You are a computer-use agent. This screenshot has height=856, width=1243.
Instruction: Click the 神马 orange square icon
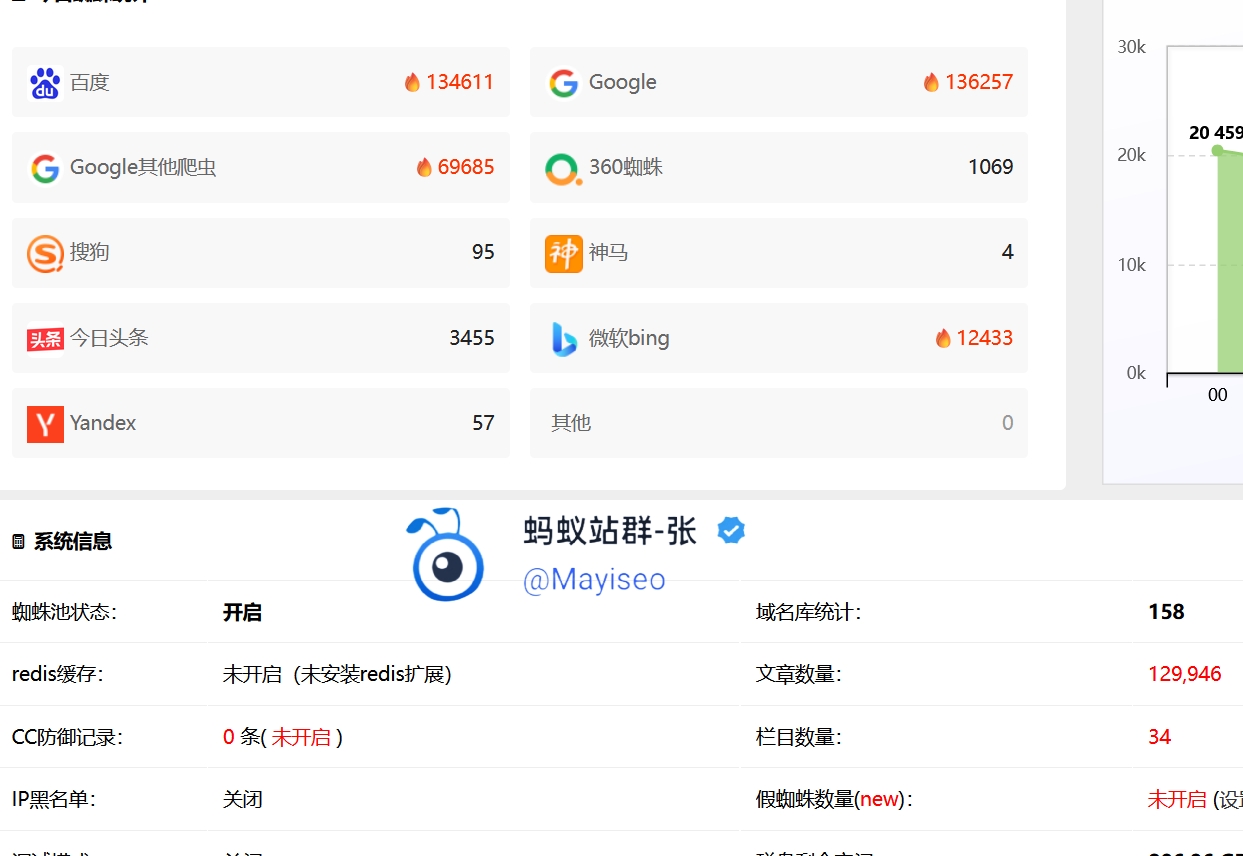point(564,253)
